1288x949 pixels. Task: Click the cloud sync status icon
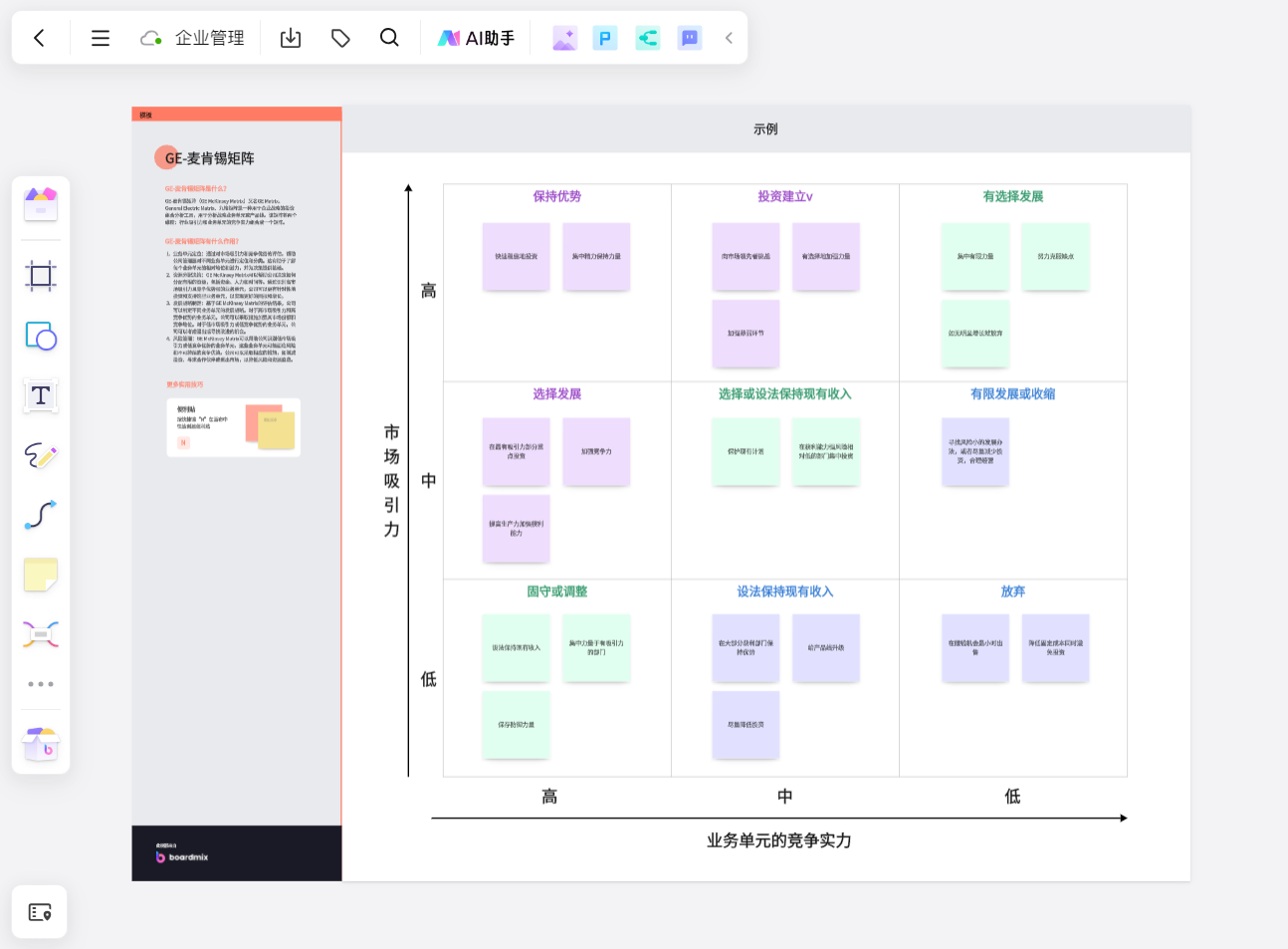(150, 38)
